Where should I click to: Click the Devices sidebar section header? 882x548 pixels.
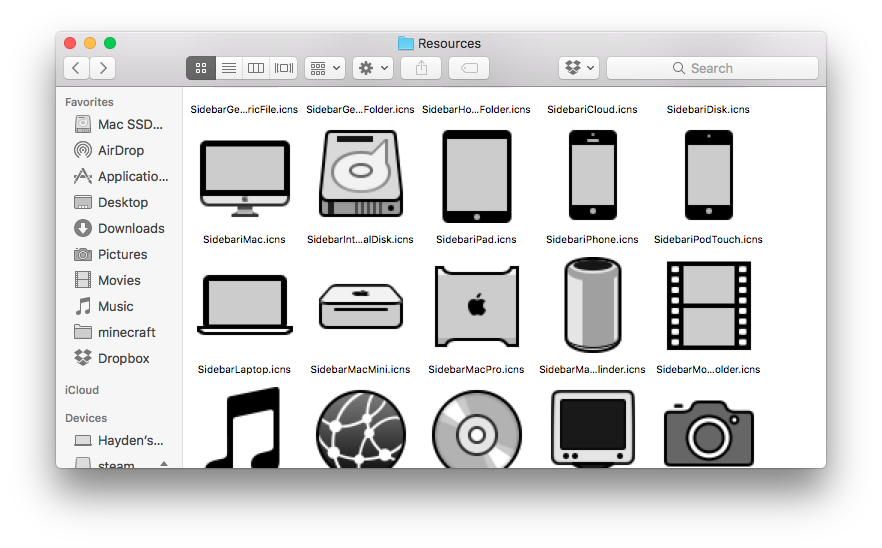(x=86, y=418)
